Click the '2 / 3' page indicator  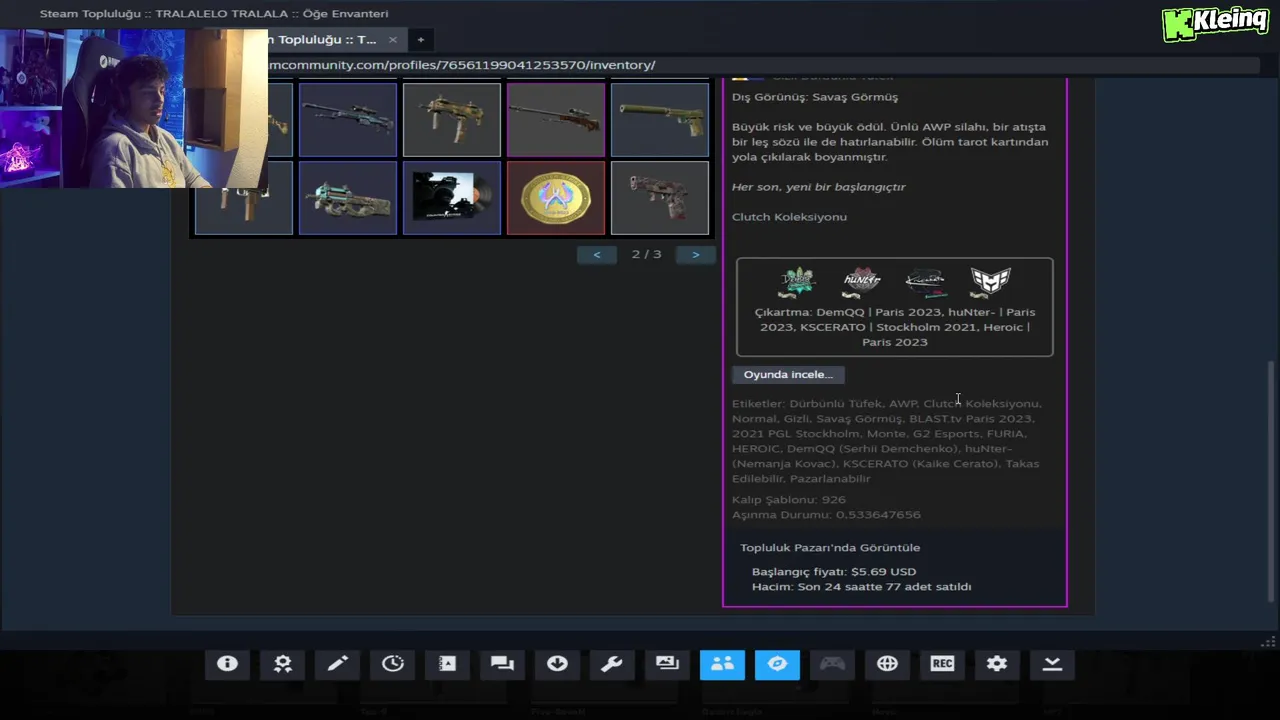(x=646, y=254)
